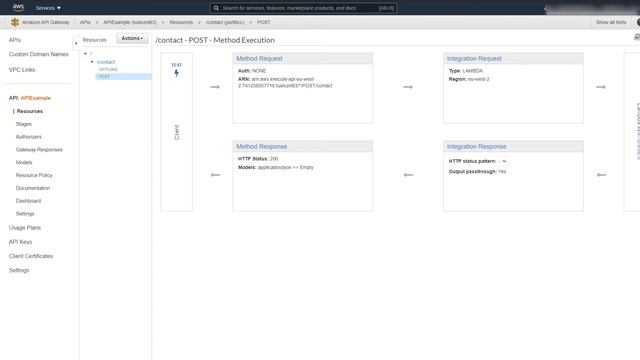This screenshot has height=360, width=640.
Task: Open API-level Settings under APIExample
Action: click(x=25, y=214)
